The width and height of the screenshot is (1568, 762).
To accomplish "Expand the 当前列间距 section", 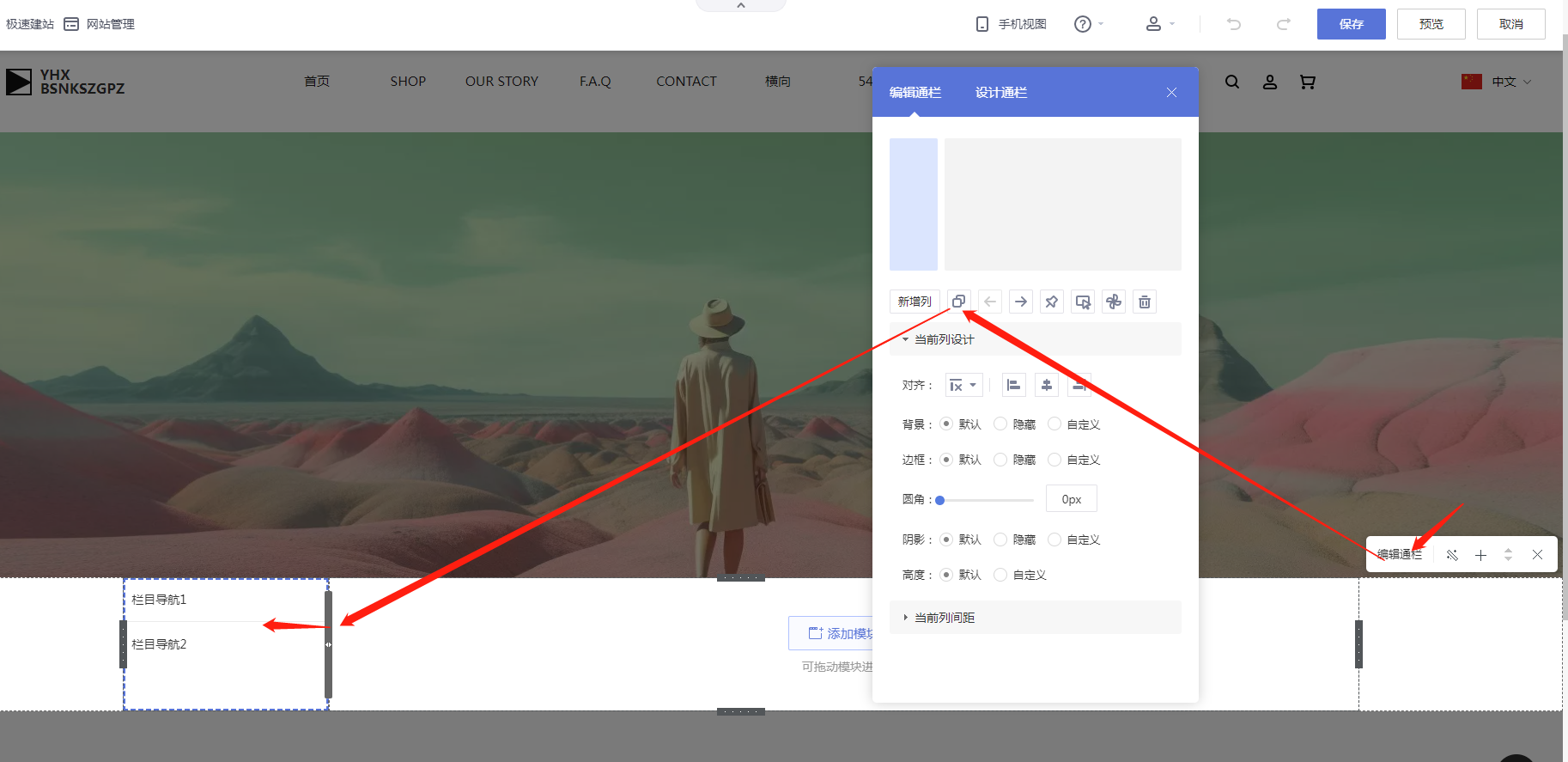I will coord(945,618).
